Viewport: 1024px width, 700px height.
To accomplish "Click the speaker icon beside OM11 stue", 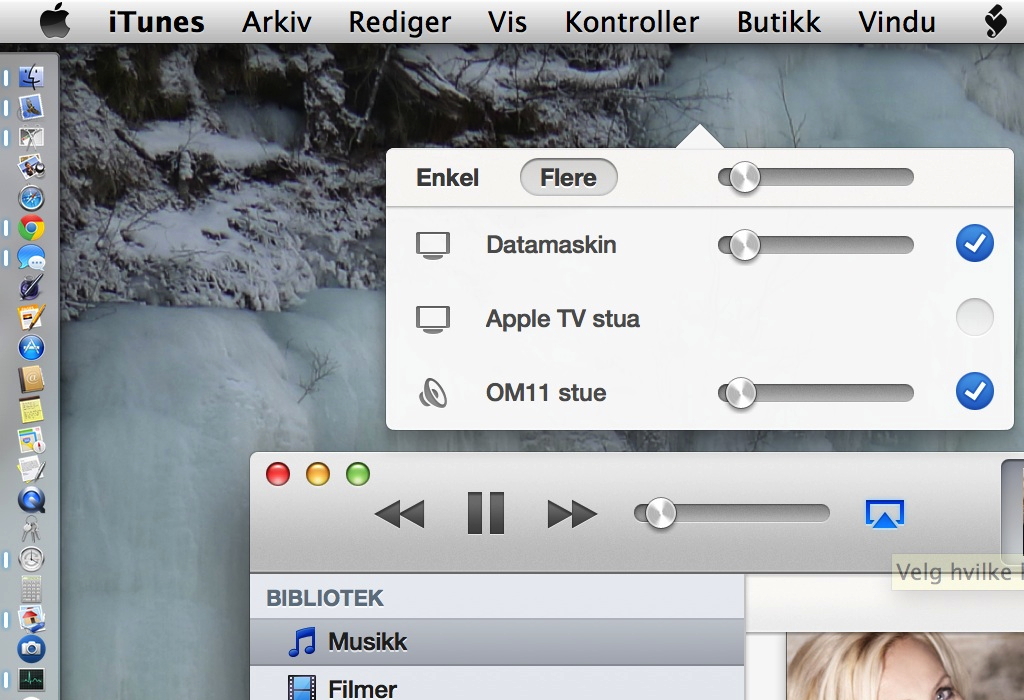I will click(x=433, y=394).
